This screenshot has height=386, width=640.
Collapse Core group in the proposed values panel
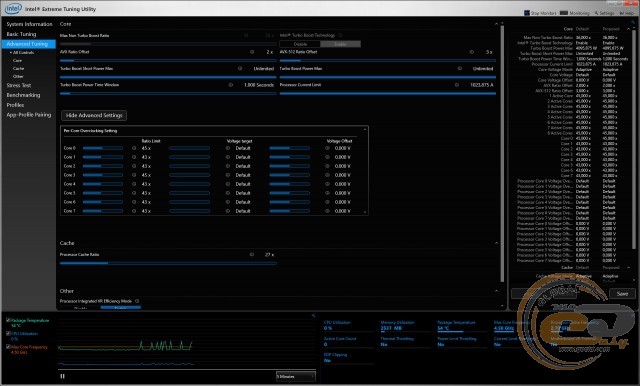pyautogui.click(x=628, y=29)
